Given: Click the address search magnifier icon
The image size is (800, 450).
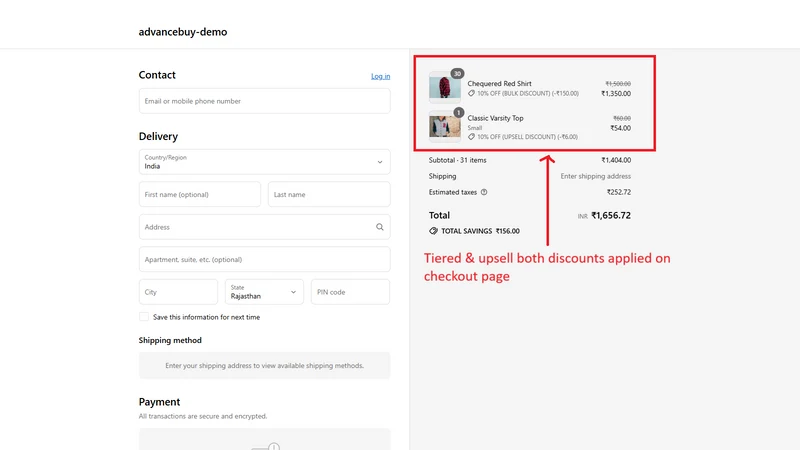Looking at the screenshot, I should click(380, 227).
